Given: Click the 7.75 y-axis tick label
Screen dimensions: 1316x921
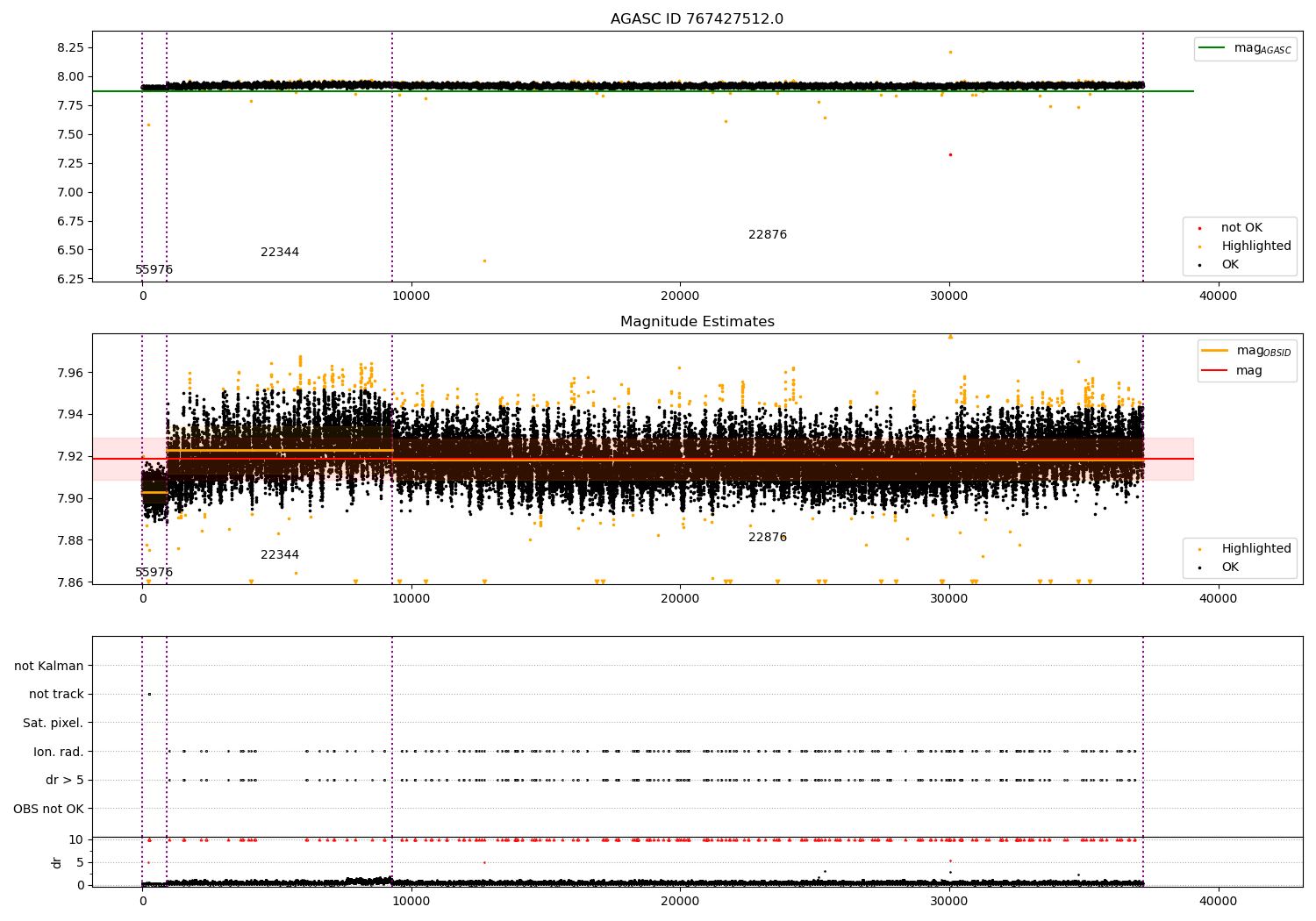Looking at the screenshot, I should coord(68,105).
